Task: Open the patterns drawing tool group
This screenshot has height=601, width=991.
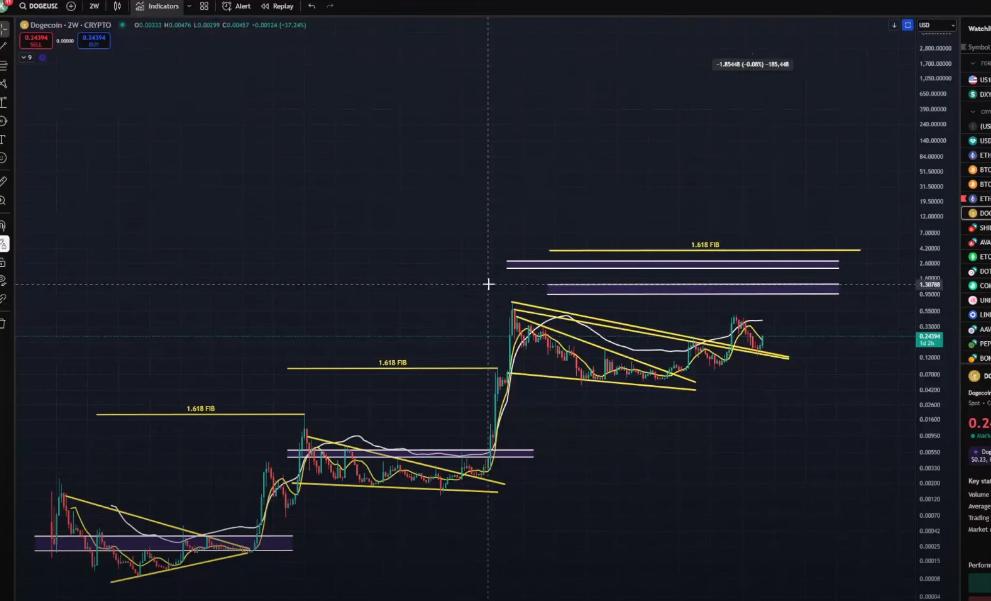Action: click(4, 83)
